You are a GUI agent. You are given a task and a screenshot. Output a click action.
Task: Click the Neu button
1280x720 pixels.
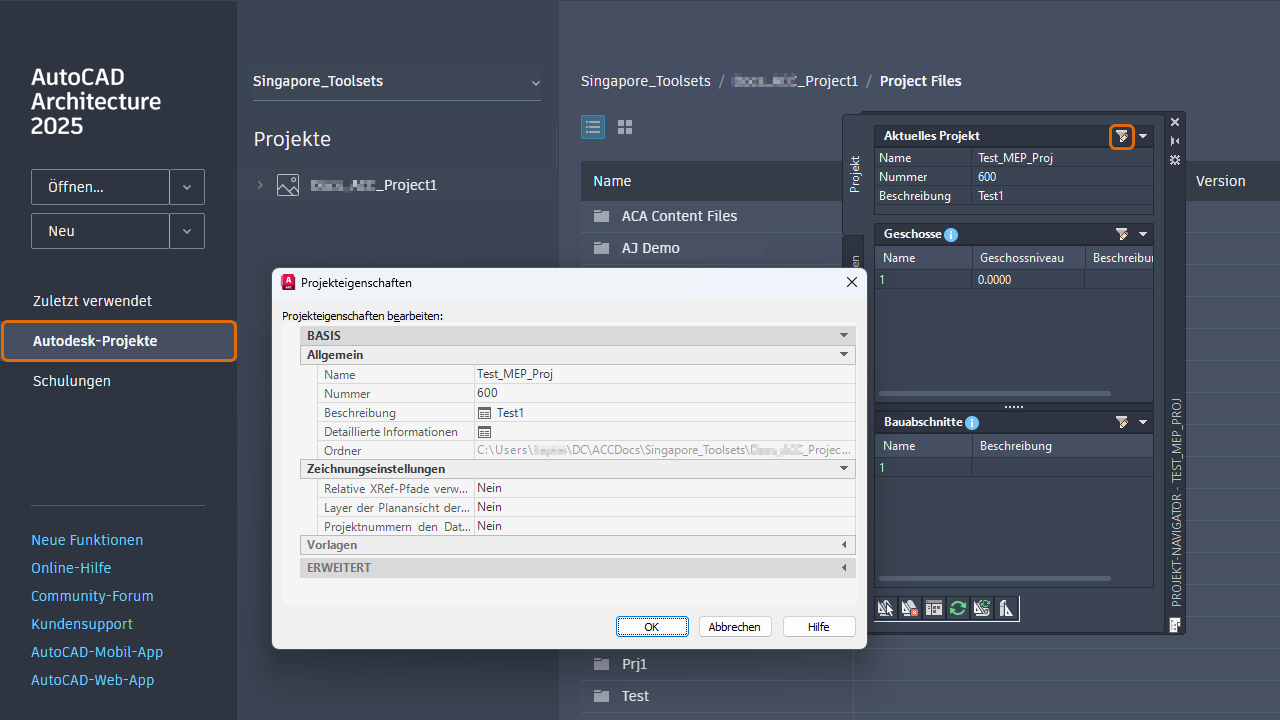click(x=100, y=231)
